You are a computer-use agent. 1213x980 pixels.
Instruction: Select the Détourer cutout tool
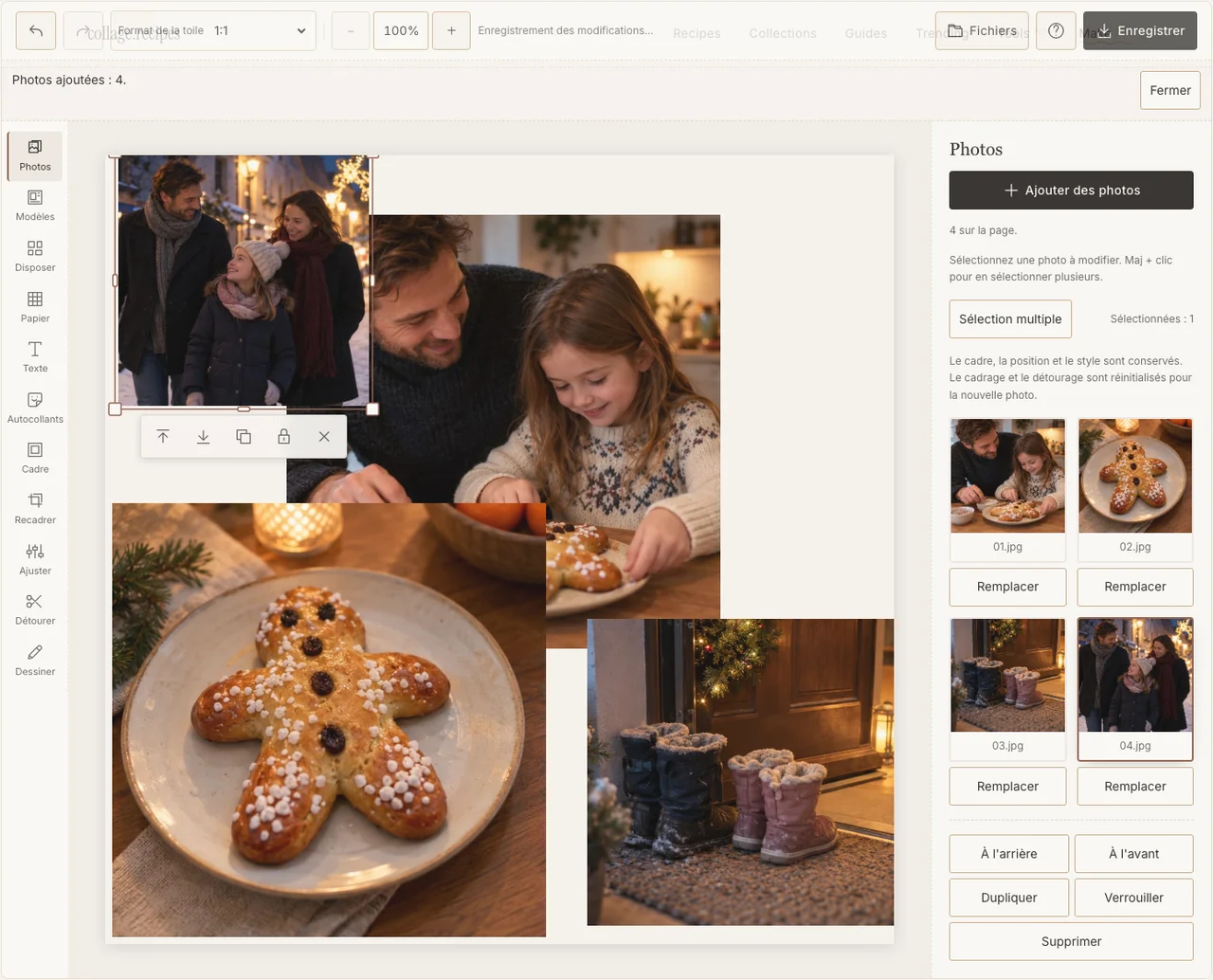pyautogui.click(x=35, y=610)
